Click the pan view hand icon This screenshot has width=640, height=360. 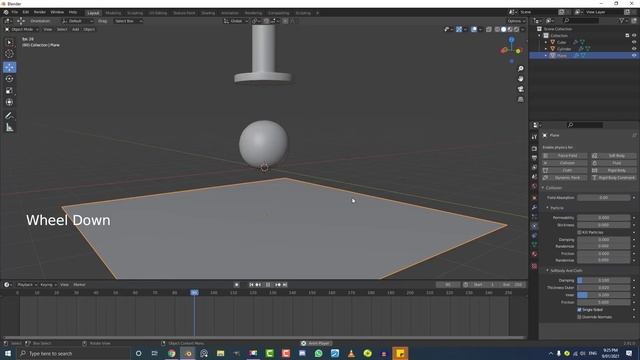[x=520, y=79]
